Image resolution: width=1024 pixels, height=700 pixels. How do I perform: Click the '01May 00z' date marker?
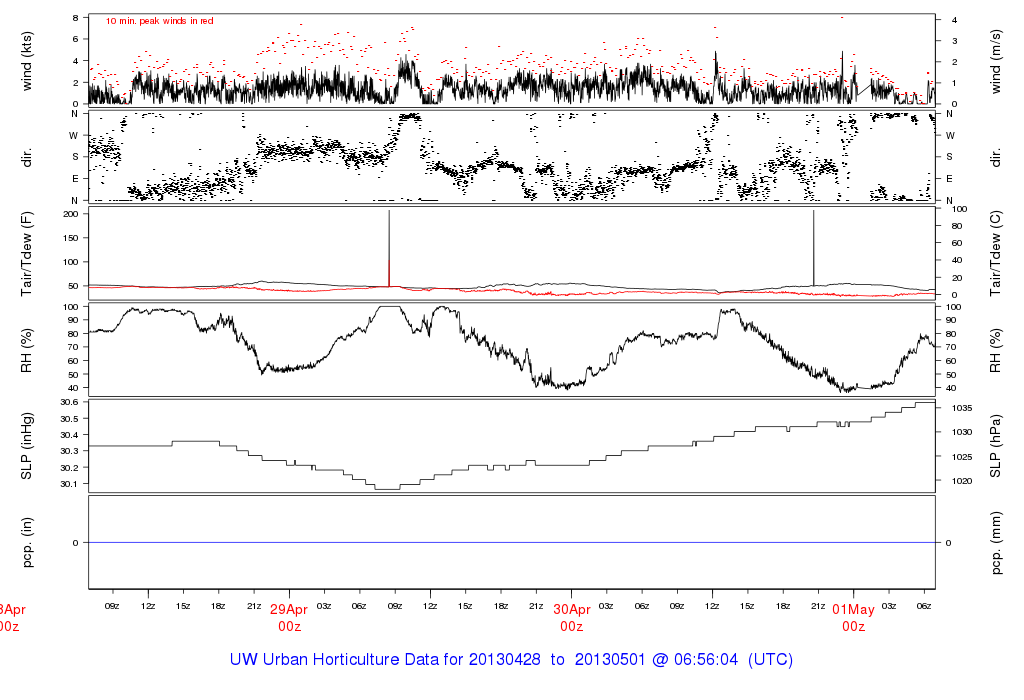853,617
